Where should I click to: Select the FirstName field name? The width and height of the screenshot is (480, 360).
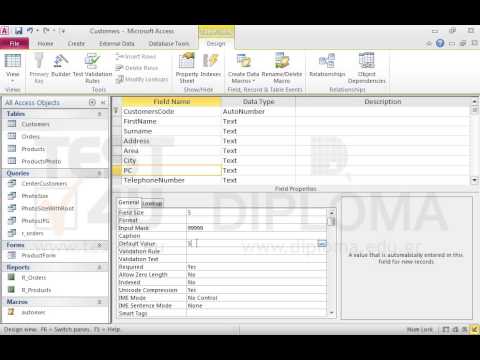(x=140, y=121)
